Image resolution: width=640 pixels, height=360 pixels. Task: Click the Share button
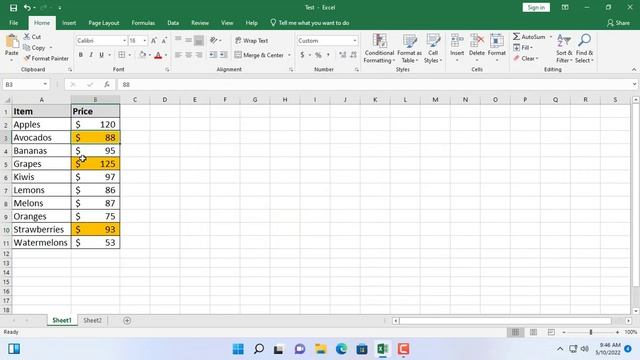click(618, 23)
